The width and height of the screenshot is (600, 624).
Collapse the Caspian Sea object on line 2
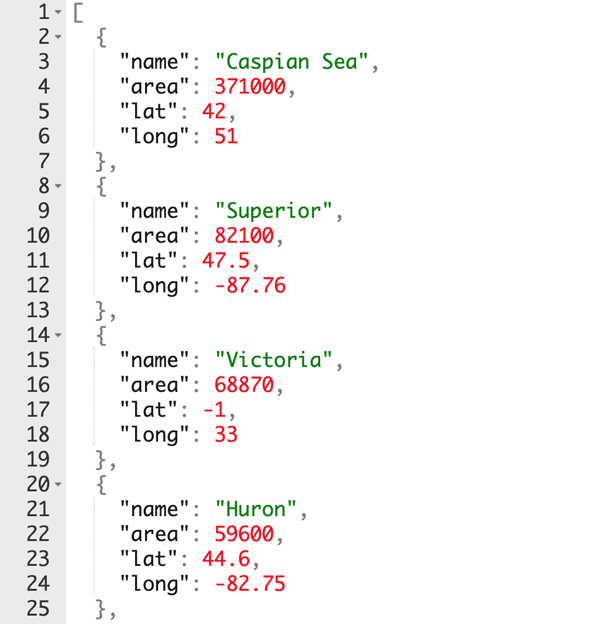point(58,37)
